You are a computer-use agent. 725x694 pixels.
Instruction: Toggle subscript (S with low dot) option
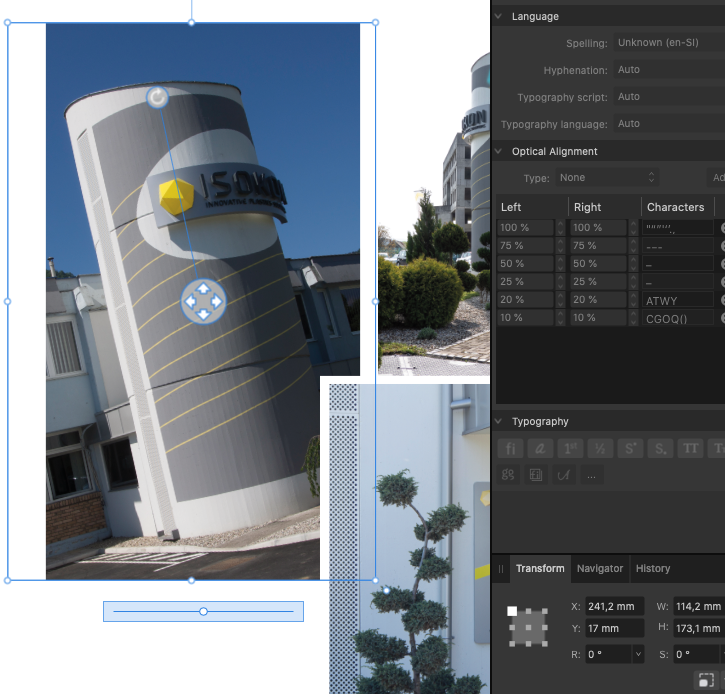pos(660,448)
